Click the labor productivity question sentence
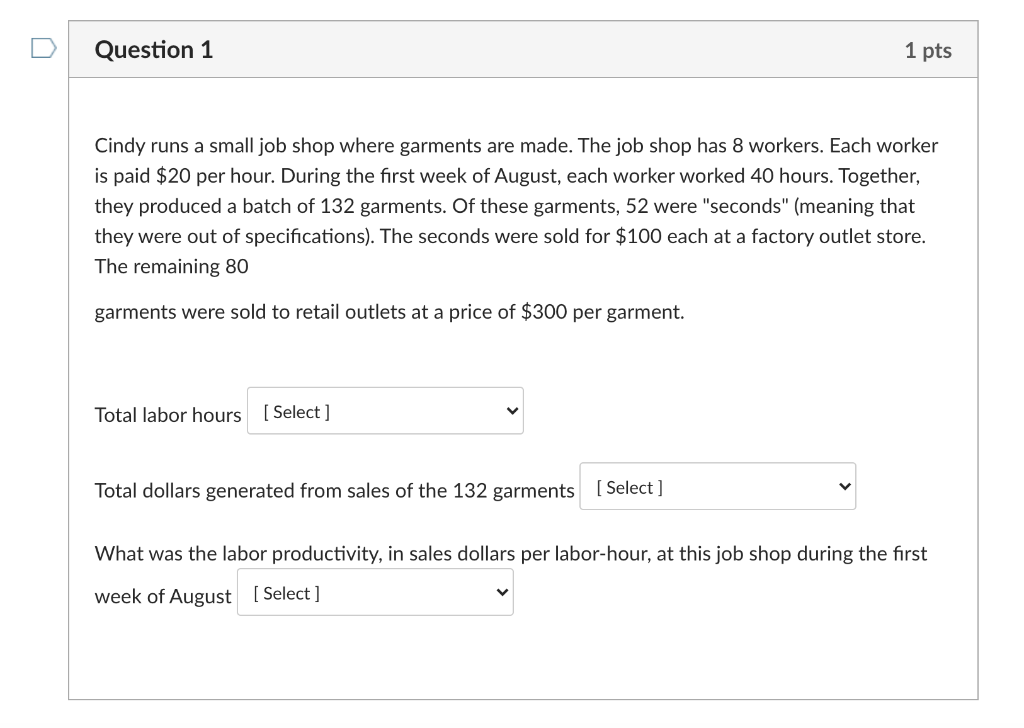Image resolution: width=1024 pixels, height=728 pixels. (510, 553)
